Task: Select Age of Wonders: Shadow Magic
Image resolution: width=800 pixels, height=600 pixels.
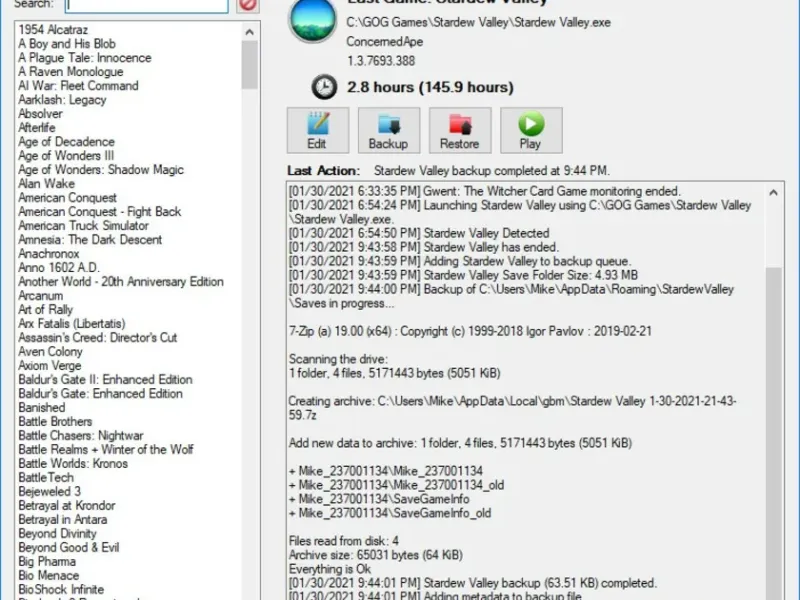Action: pos(101,170)
